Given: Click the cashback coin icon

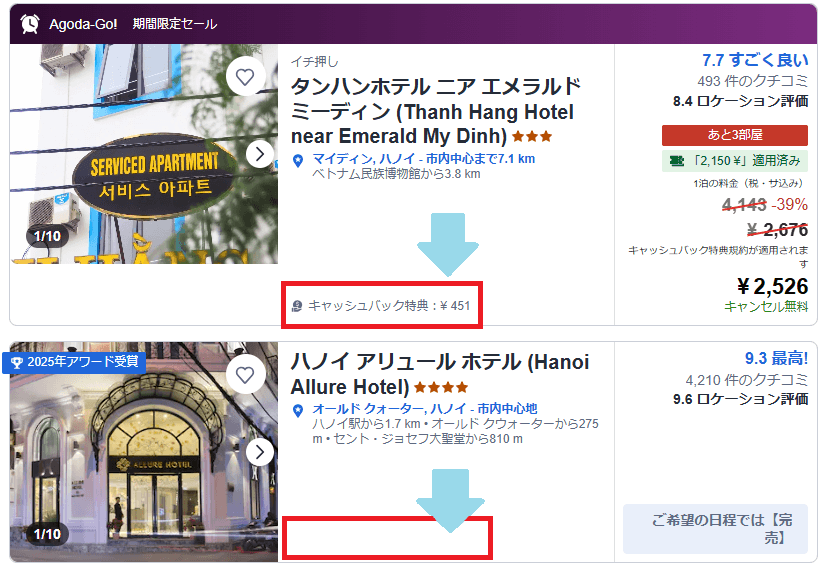Looking at the screenshot, I should [297, 306].
